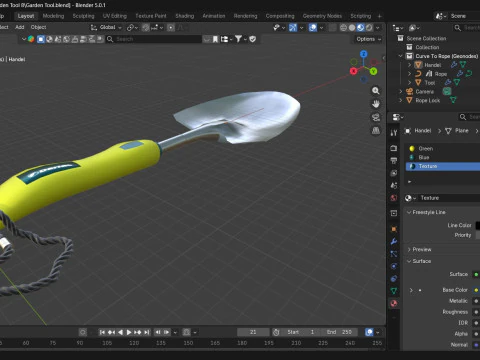This screenshot has width=480, height=360.
Task: Click the zoom view magnifier icon
Action: [x=376, y=91]
